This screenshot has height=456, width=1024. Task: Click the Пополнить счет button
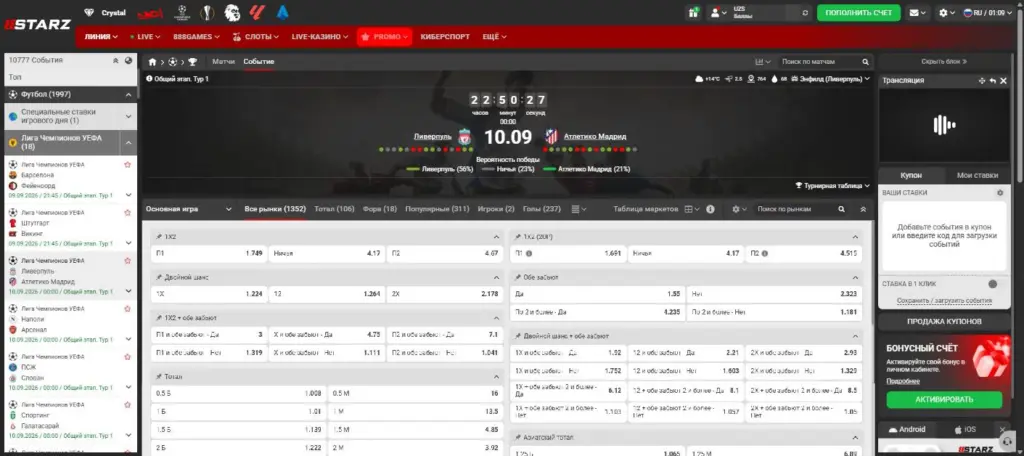858,12
